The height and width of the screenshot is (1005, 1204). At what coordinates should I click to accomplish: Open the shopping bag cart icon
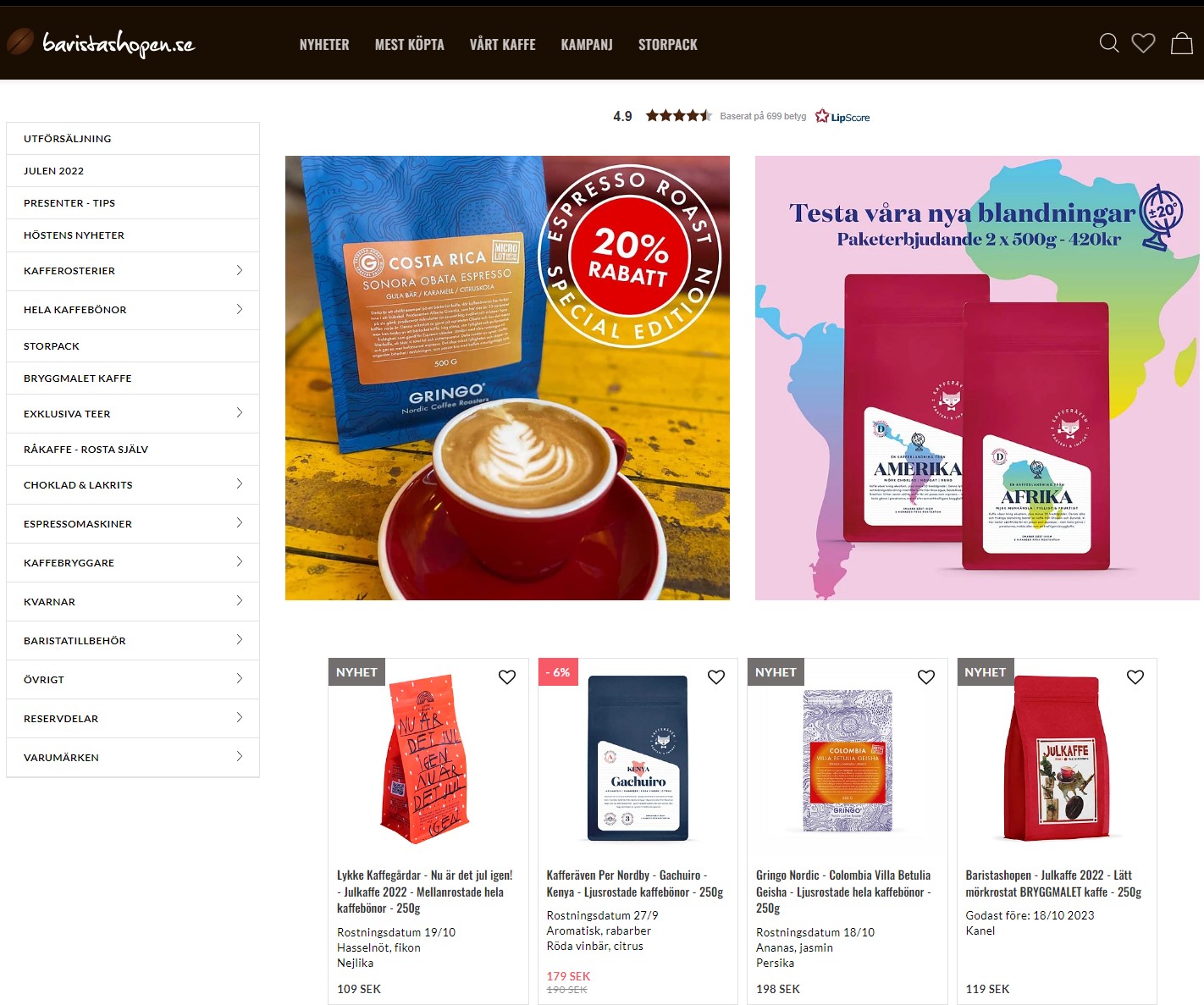click(1182, 42)
